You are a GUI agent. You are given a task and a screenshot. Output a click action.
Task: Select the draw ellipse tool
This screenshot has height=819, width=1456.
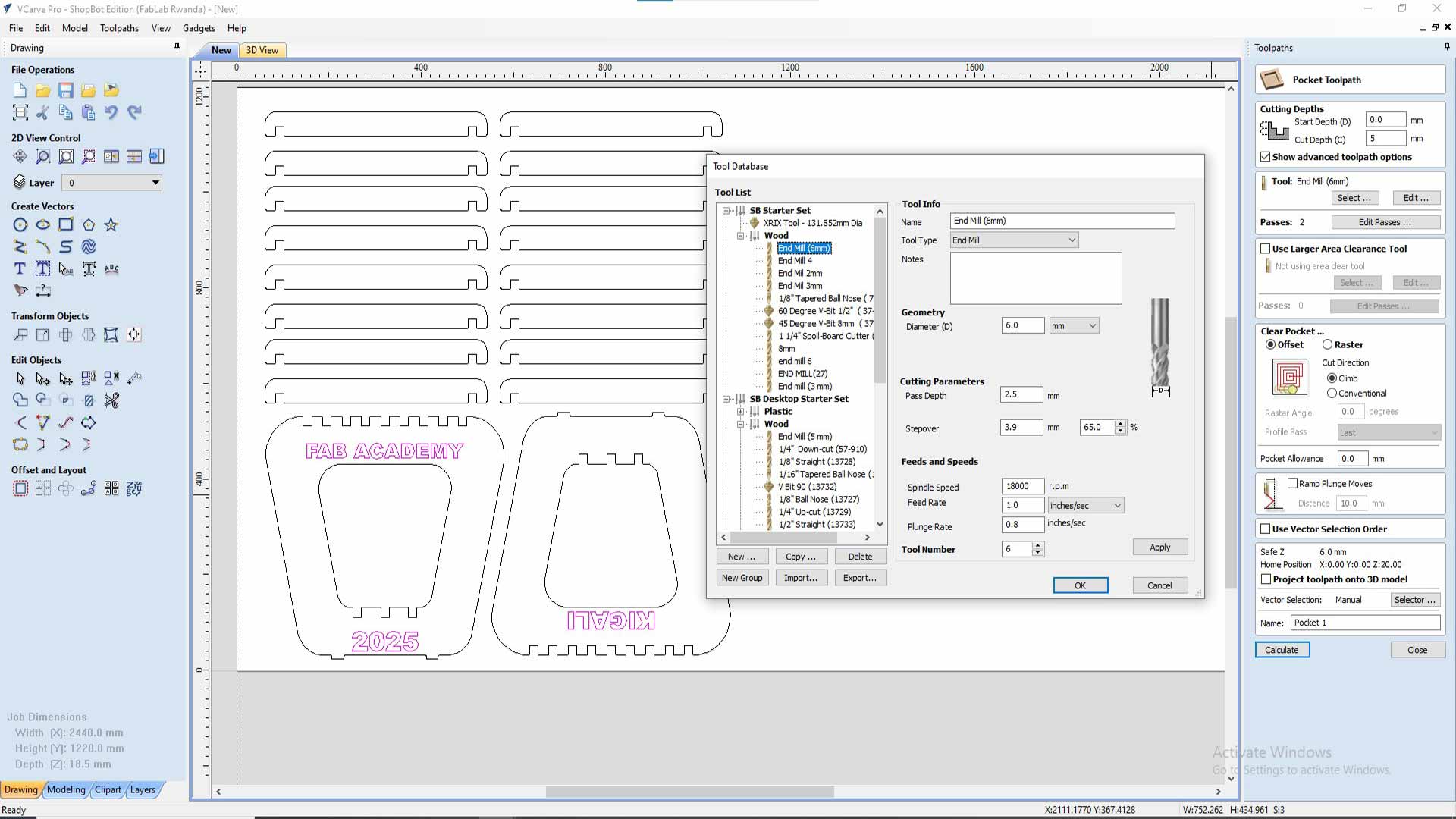[43, 224]
